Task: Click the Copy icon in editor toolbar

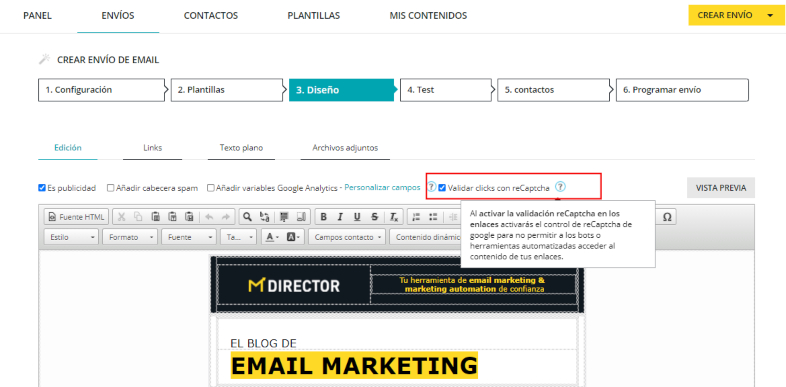Action: tap(138, 217)
